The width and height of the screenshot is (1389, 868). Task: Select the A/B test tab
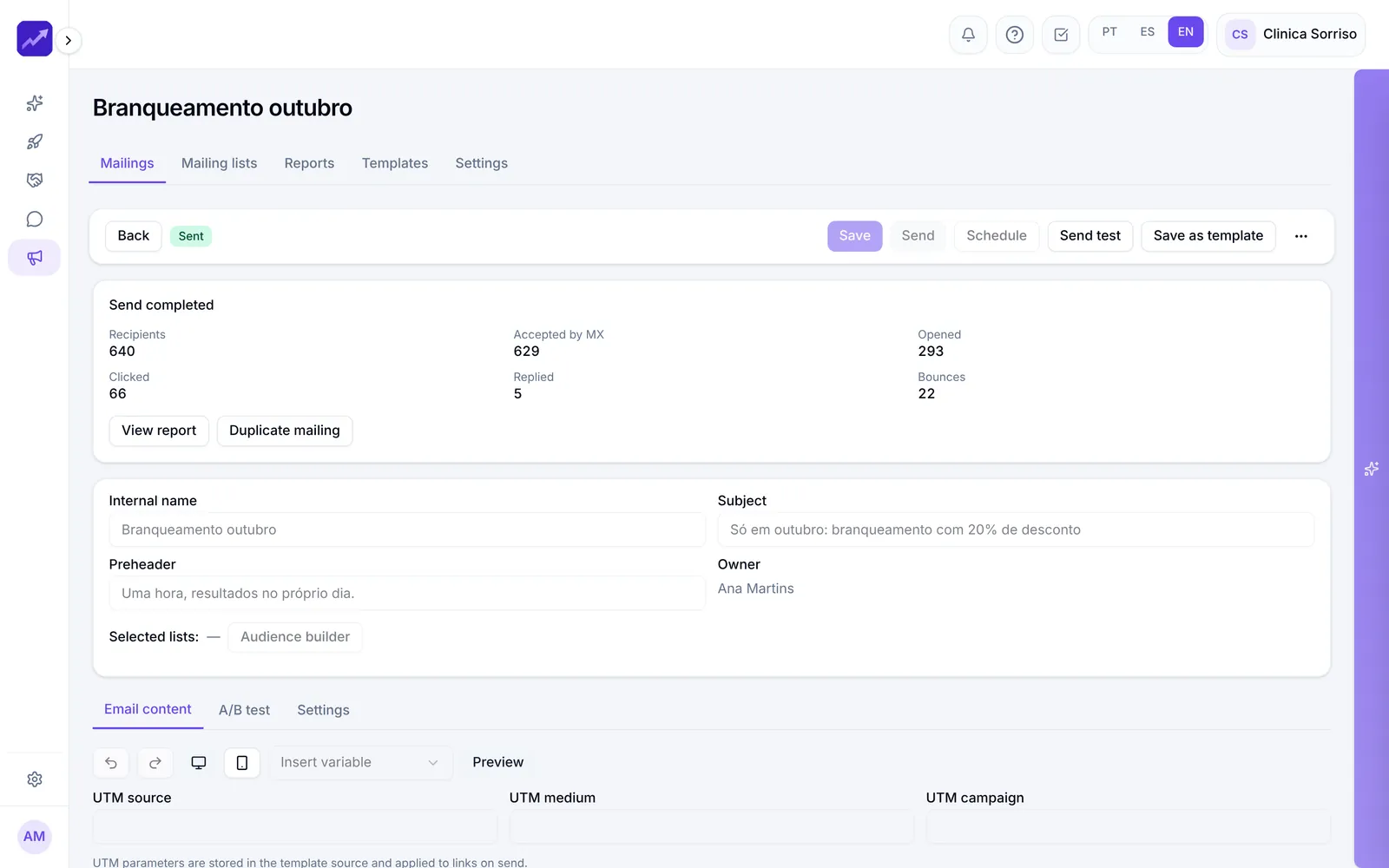(x=244, y=710)
